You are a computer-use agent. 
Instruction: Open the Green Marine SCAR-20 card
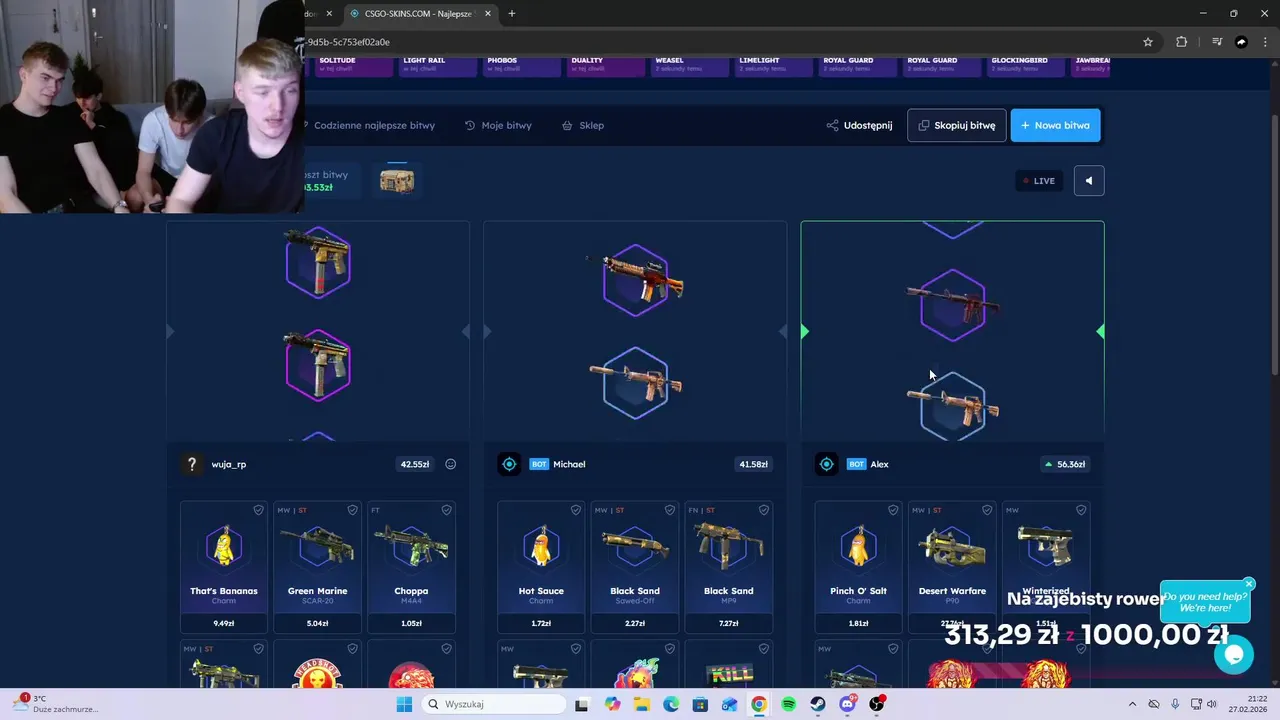point(317,567)
